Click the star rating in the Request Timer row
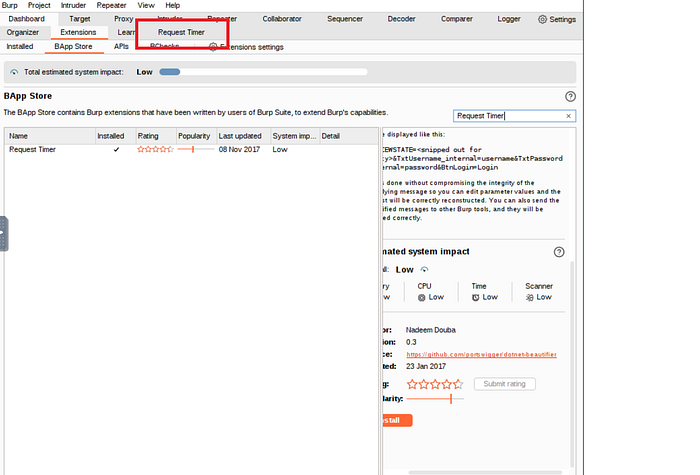This screenshot has height=475, width=700. point(155,150)
